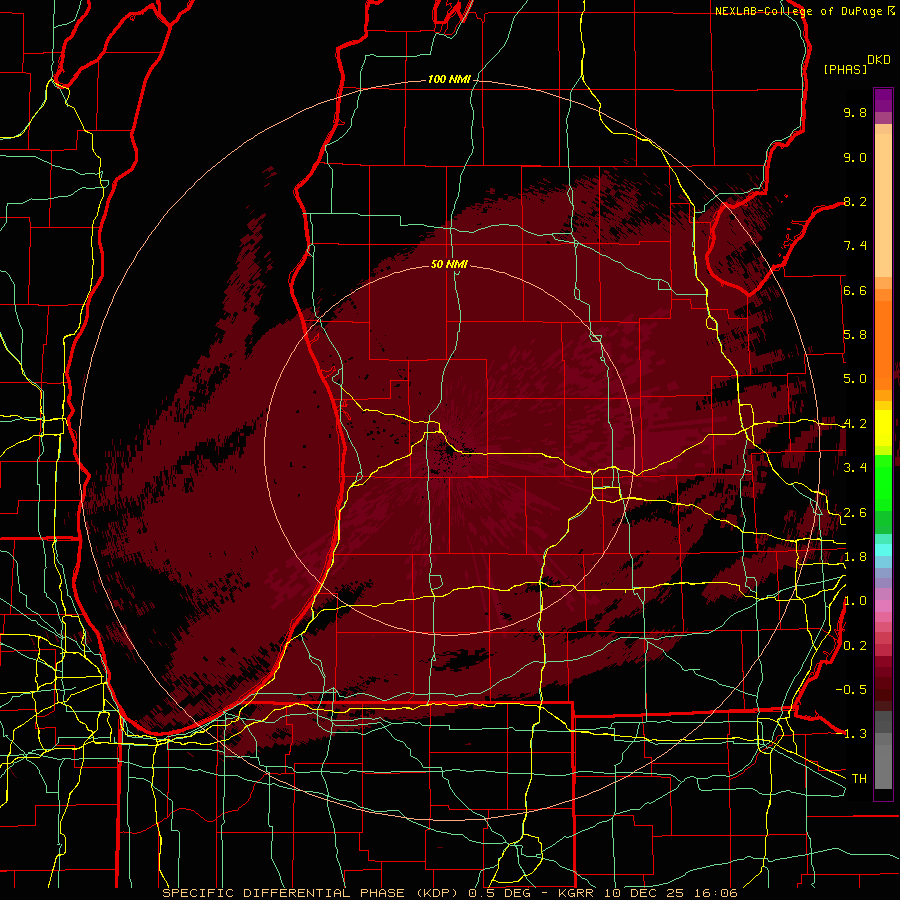This screenshot has height=900, width=900.
Task: Click the NEXLAB-College of DuPage title text
Action: 799,11
